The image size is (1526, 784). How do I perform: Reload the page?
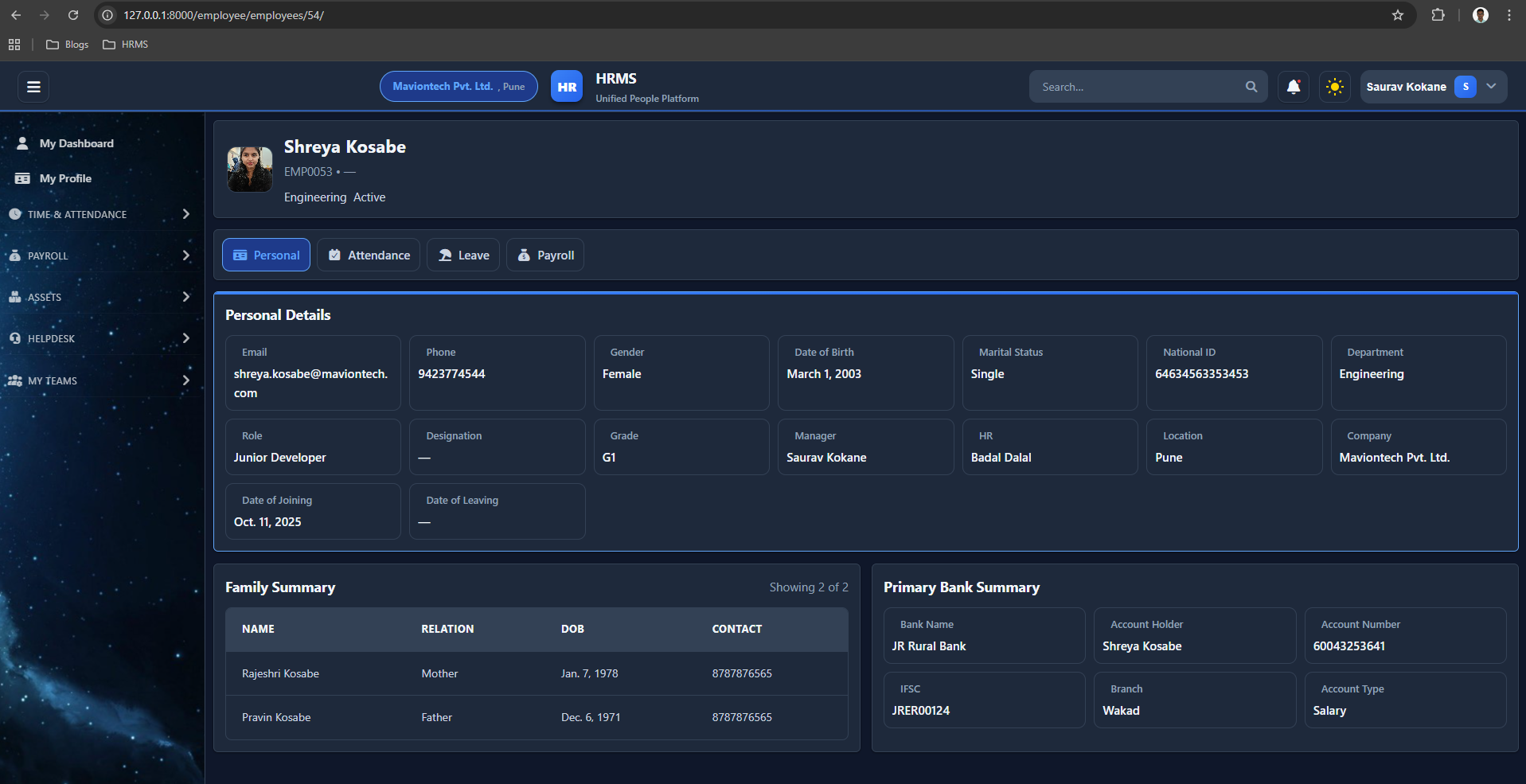(x=73, y=15)
